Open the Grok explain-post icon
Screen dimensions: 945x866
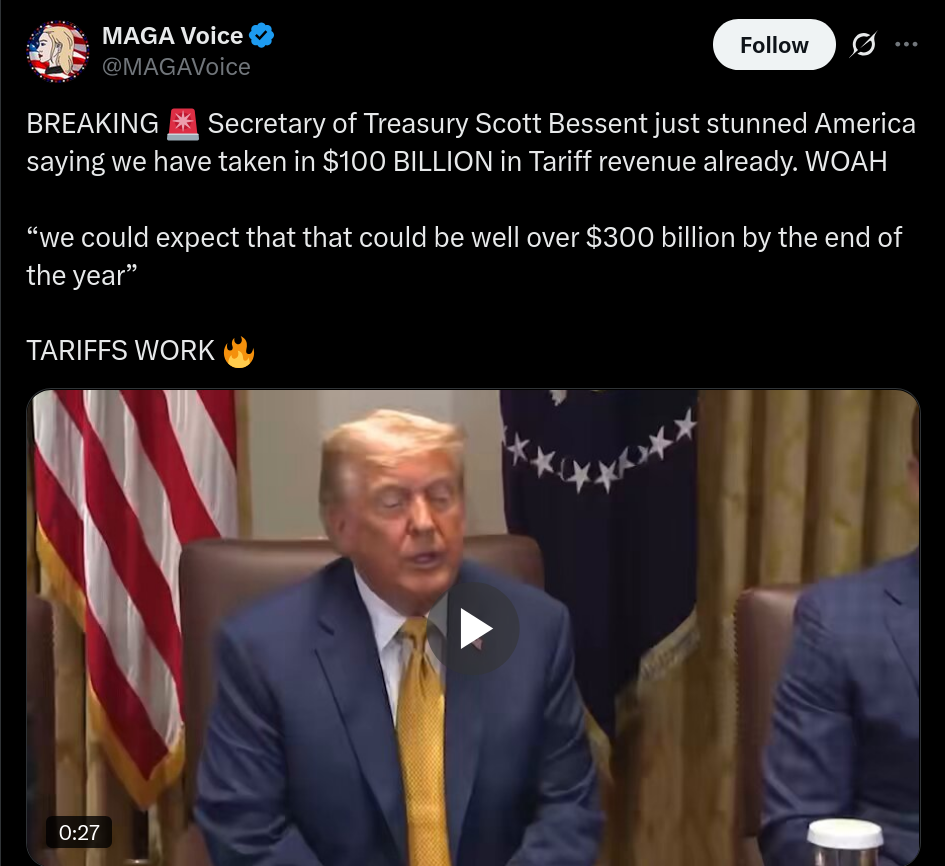coord(863,45)
